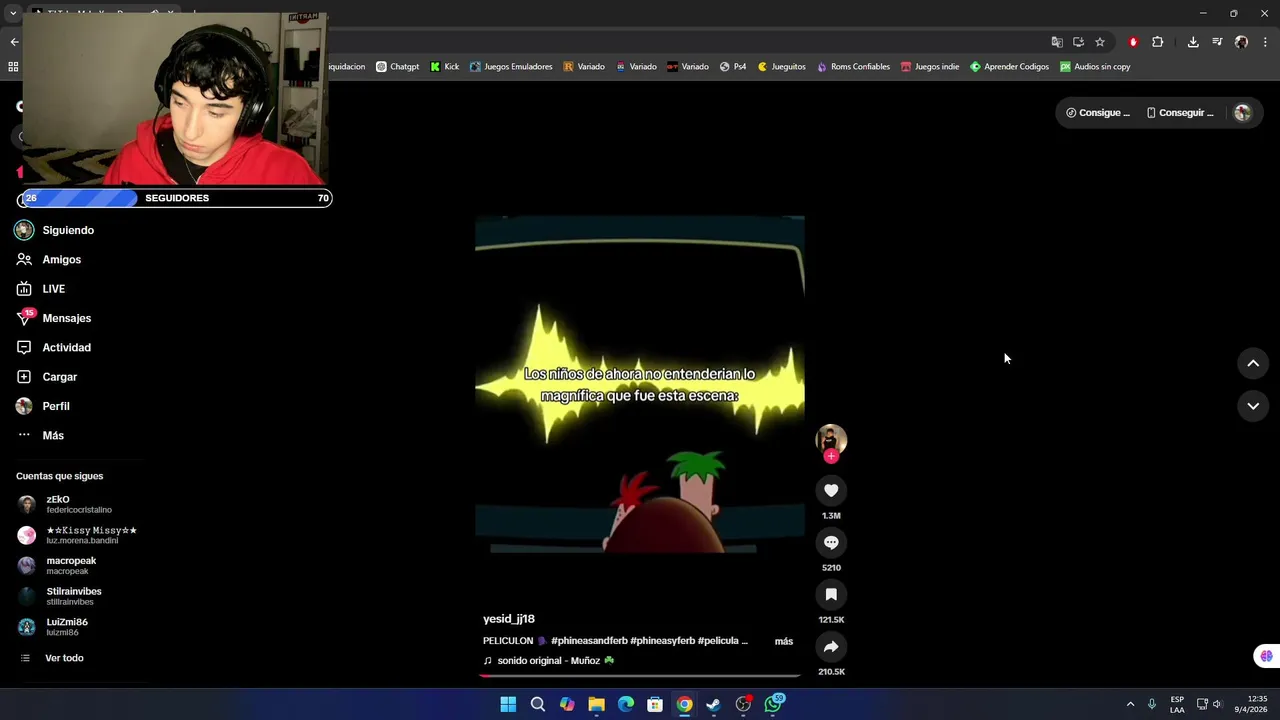
Task: Open the #phineasandferb hashtag
Action: (x=589, y=641)
